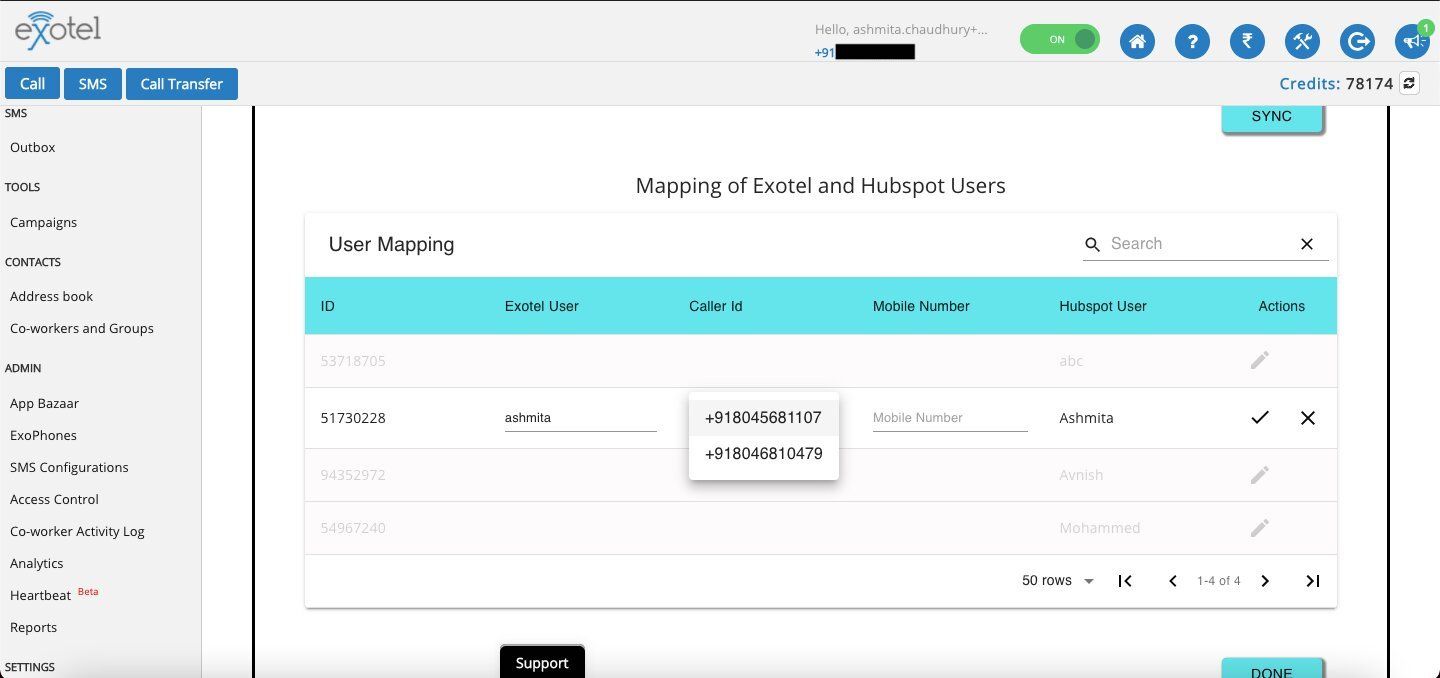
Task: Click ID 94352972 cell
Action: (x=353, y=475)
